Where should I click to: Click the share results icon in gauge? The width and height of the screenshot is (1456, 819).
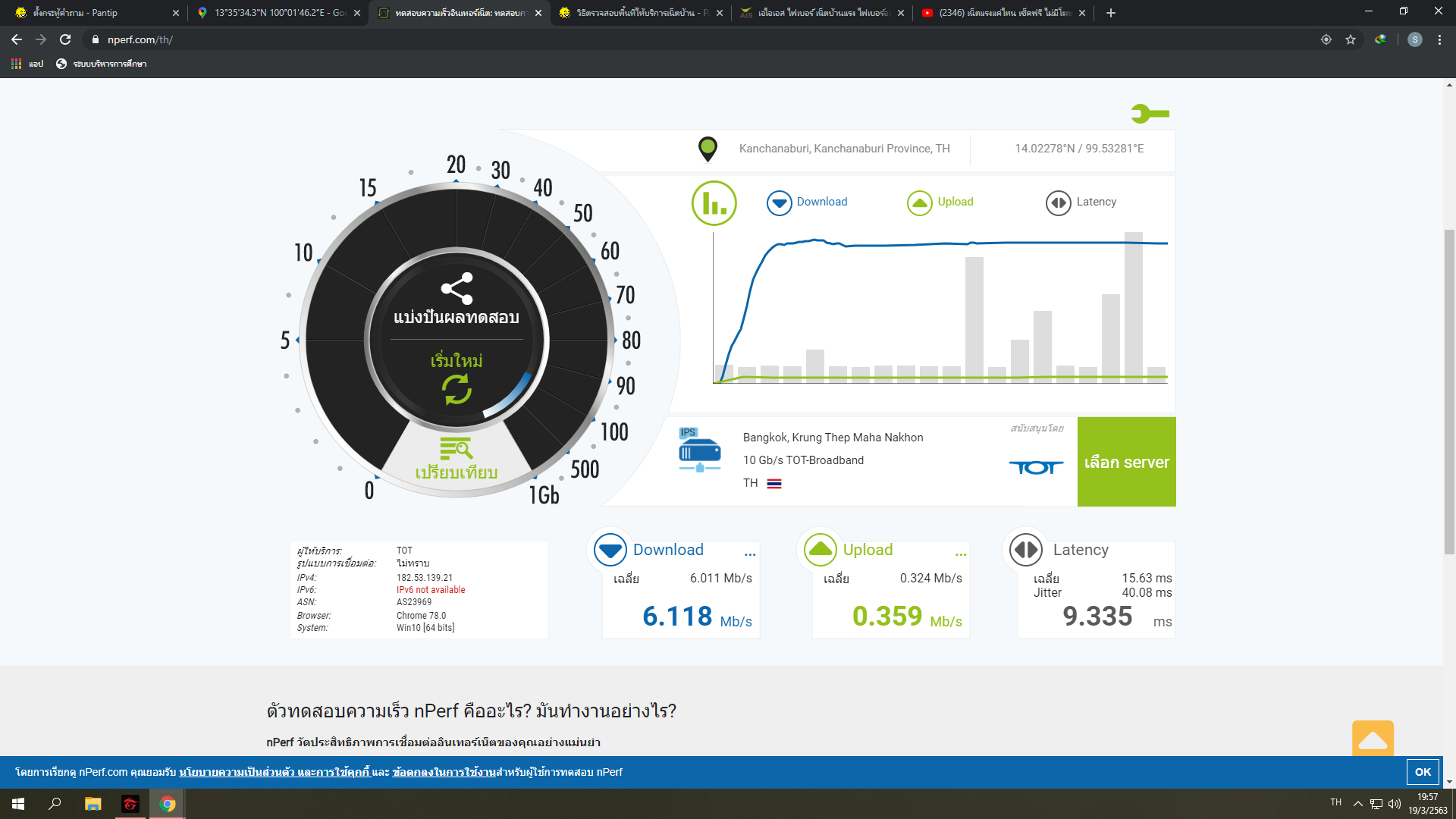pos(457,289)
